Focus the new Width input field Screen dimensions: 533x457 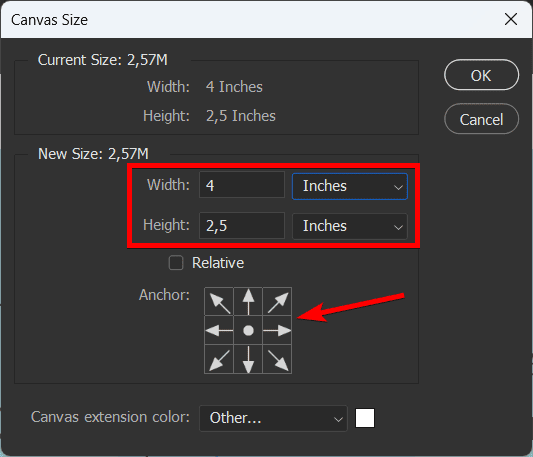[242, 185]
